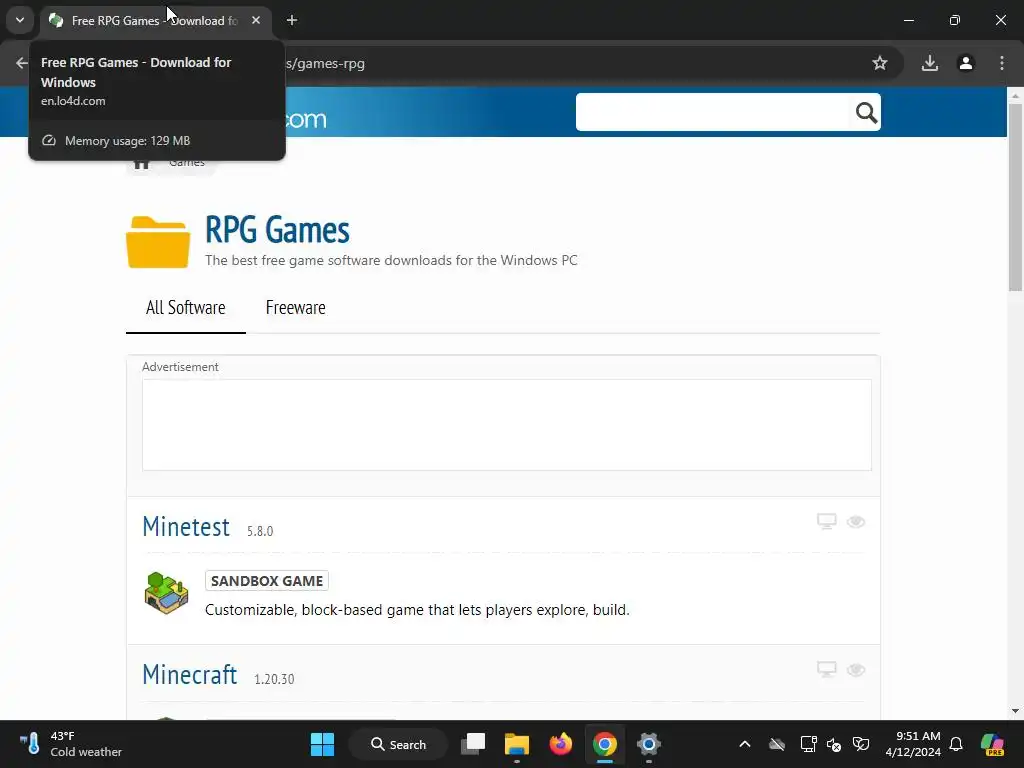The image size is (1024, 768).
Task: Click the Minetest description text
Action: (417, 610)
